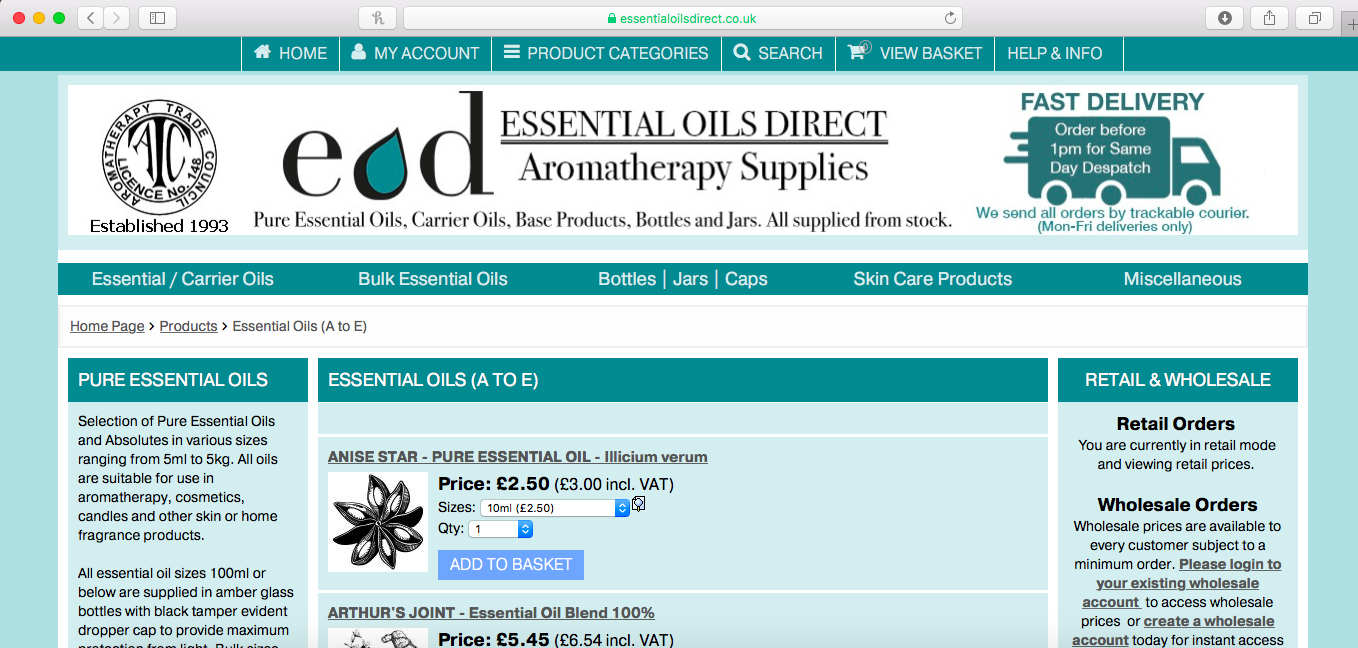Open PRODUCT CATEGORIES menu
Viewport: 1358px width, 648px height.
pyautogui.click(x=606, y=53)
